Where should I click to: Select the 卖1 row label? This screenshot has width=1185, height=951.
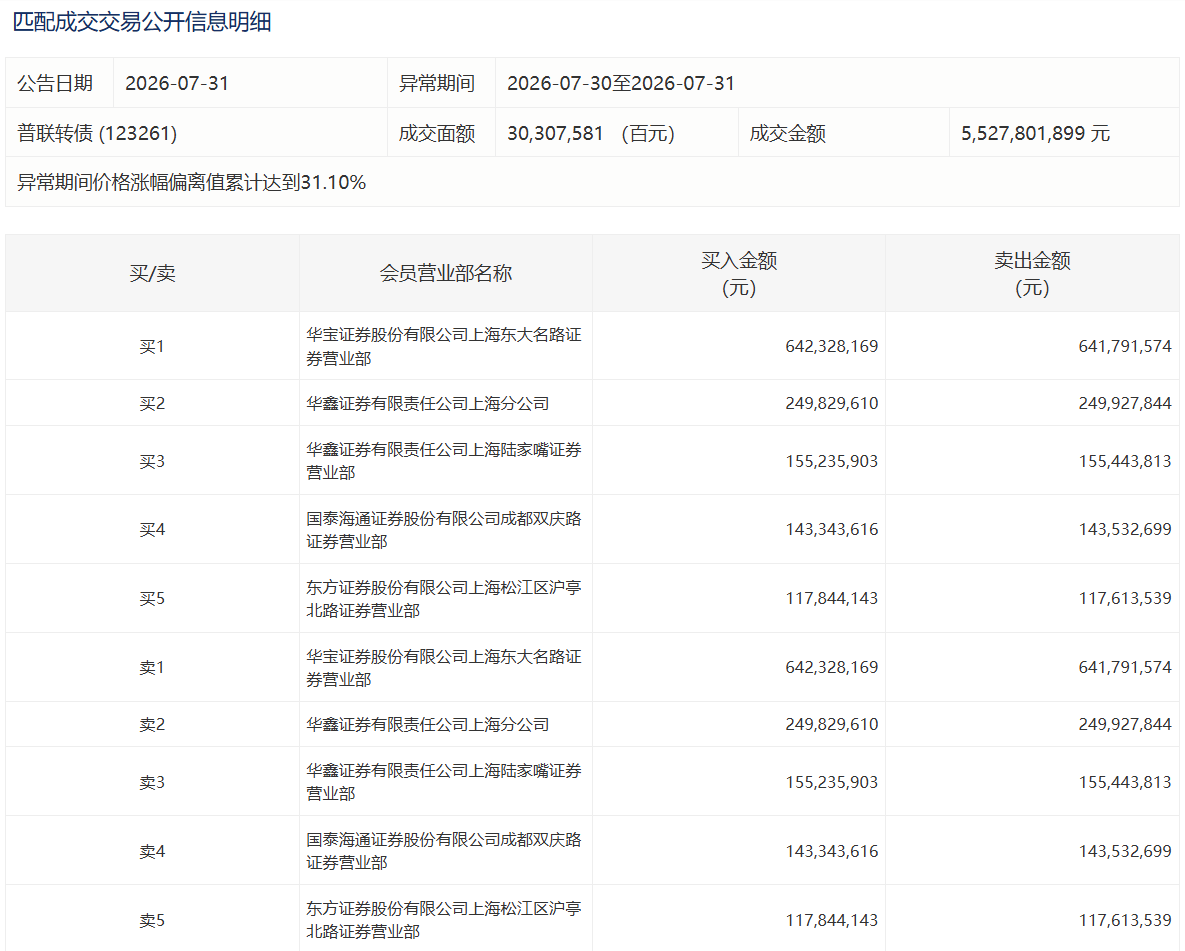[x=152, y=668]
